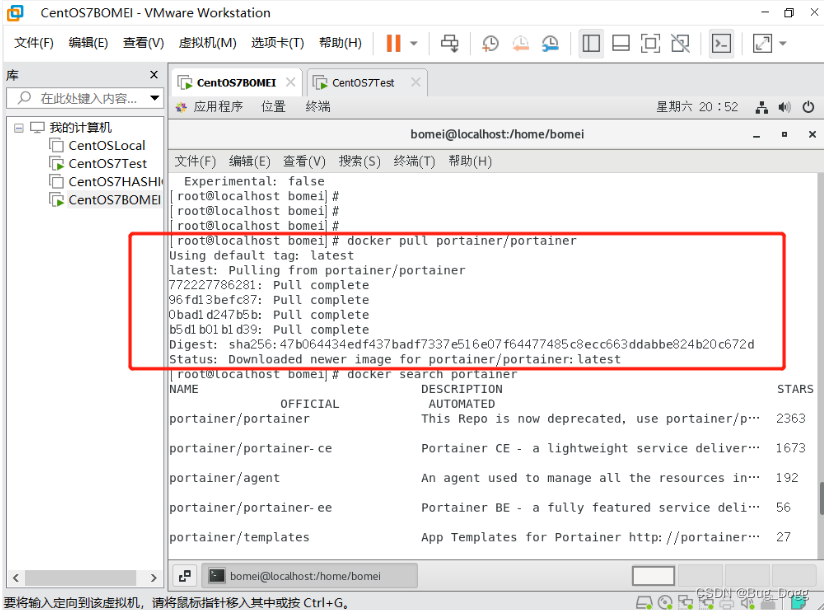The height and width of the screenshot is (610, 824).
Task: Open the library search dropdown arrow
Action: tap(154, 98)
